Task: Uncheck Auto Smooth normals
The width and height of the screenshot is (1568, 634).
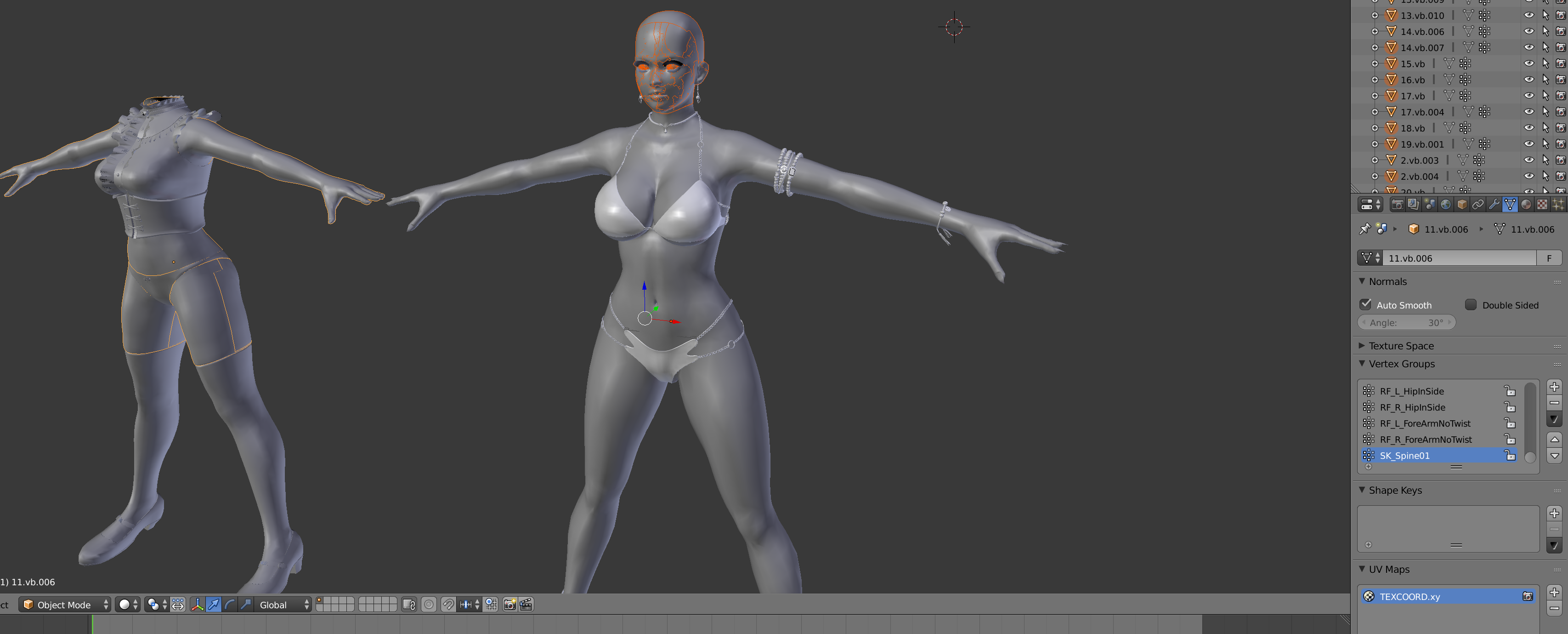Action: [x=1366, y=304]
